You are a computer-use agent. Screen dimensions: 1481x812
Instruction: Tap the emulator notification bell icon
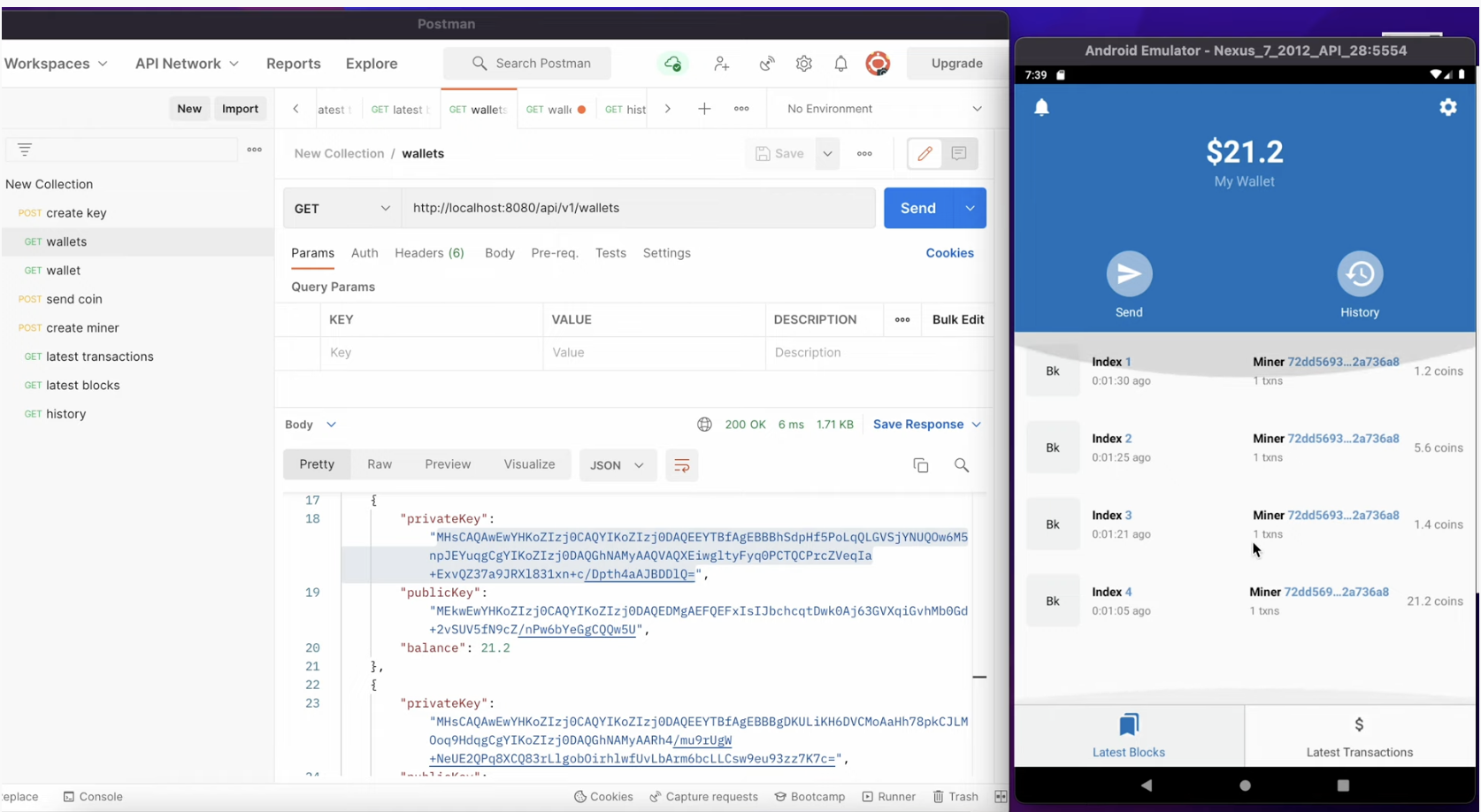point(1042,108)
